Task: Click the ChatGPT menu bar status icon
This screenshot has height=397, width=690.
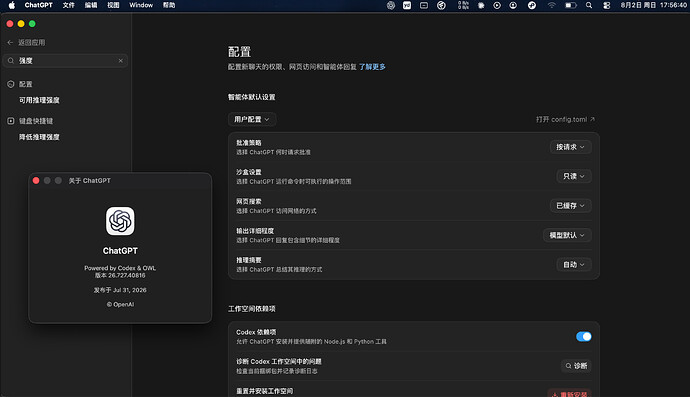Action: 391,5
